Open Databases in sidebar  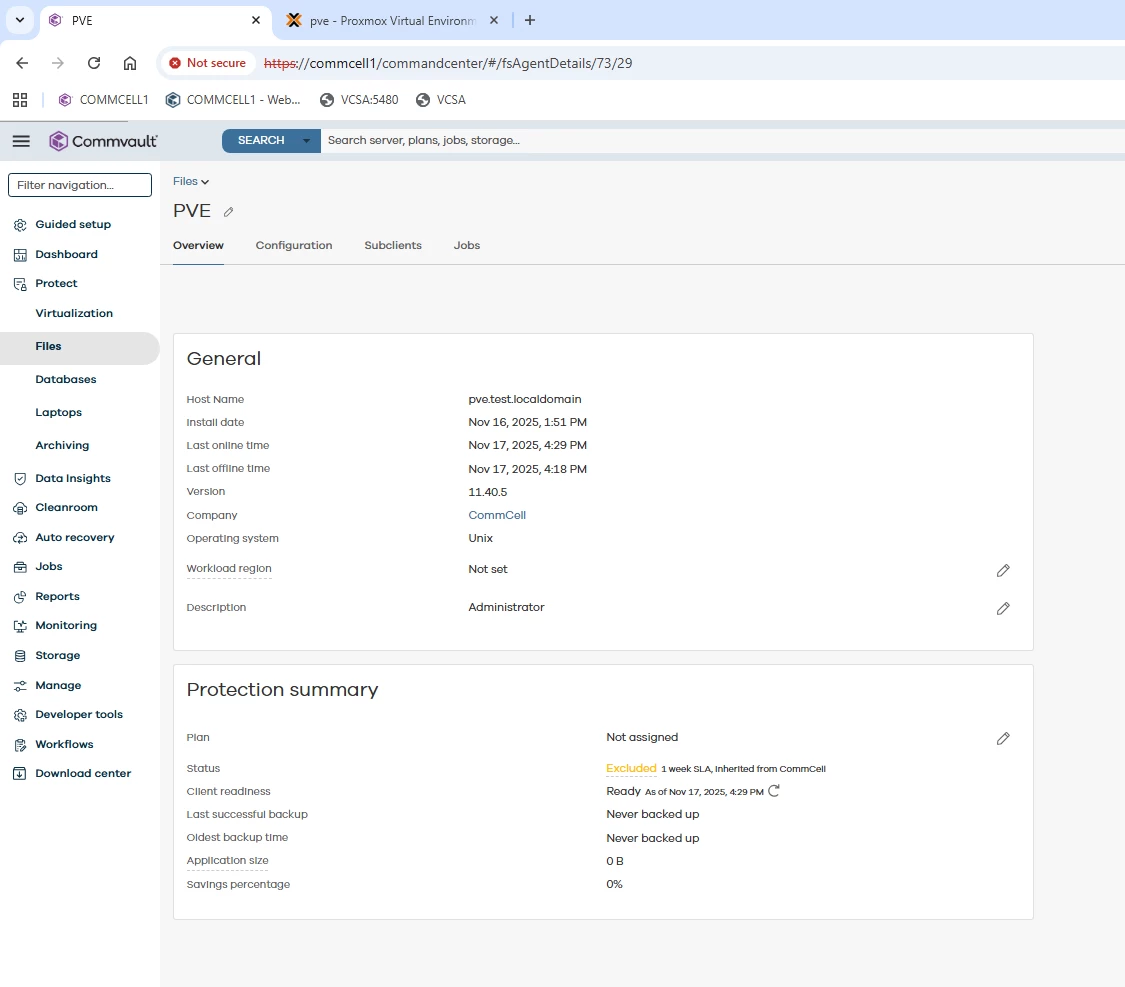pos(65,379)
